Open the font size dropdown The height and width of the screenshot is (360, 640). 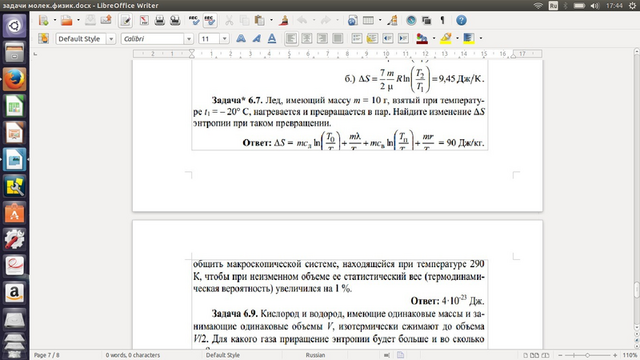(224, 39)
